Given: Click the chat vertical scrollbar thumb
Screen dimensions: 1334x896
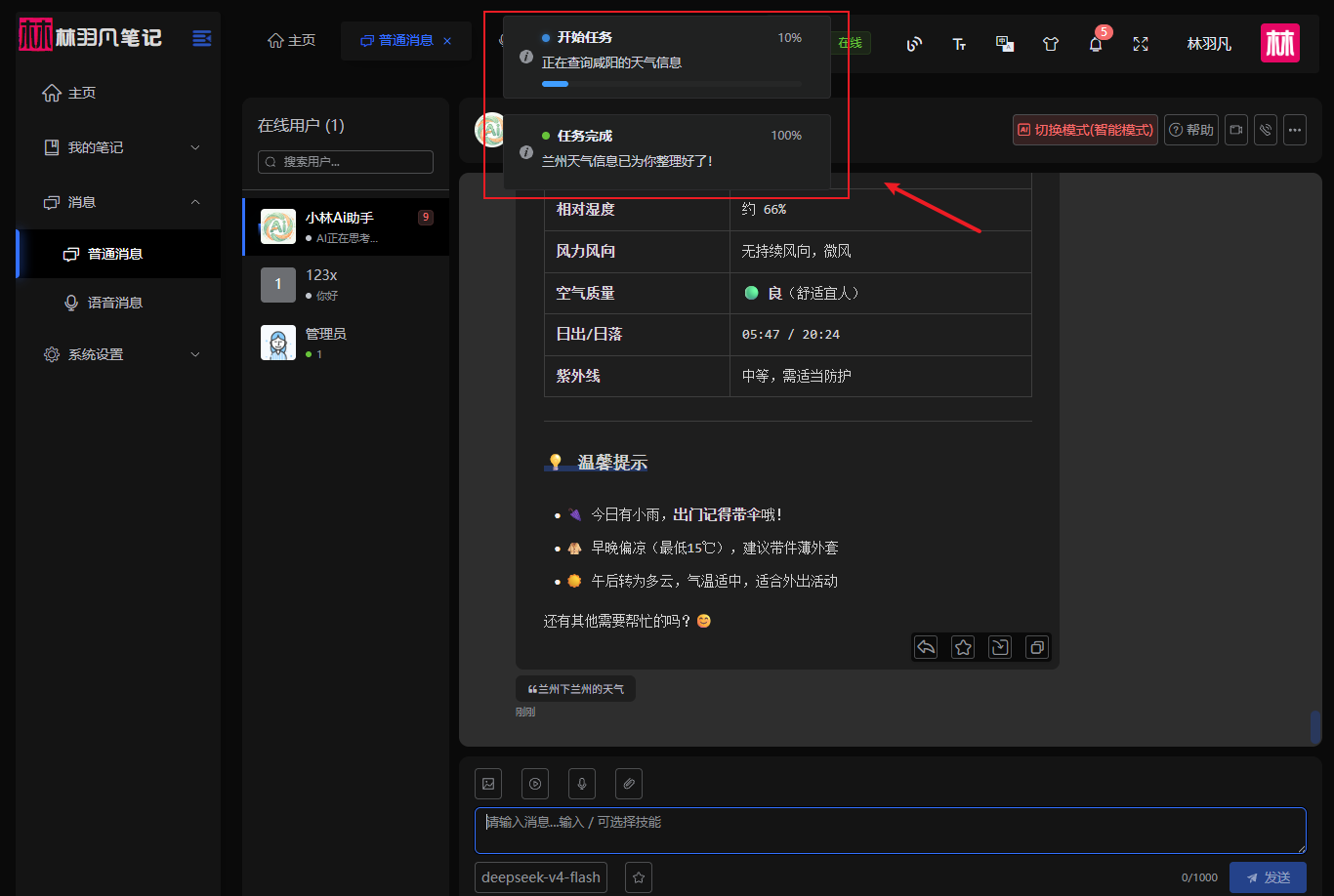Looking at the screenshot, I should pos(1315,727).
